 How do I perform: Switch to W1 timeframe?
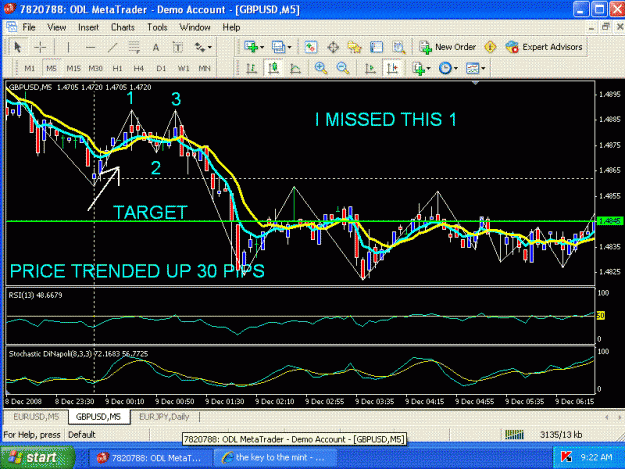click(183, 68)
